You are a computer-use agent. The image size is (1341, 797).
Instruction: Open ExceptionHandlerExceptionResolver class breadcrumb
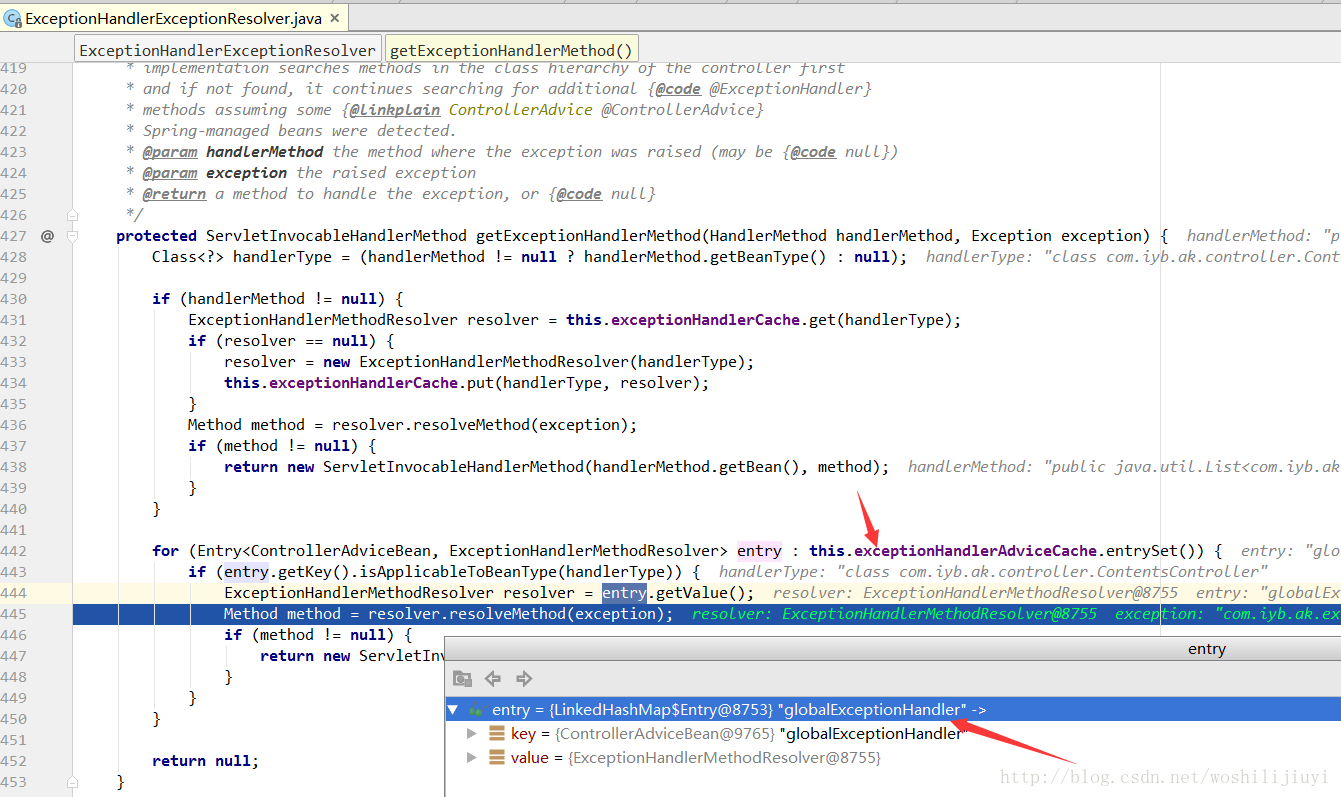(228, 50)
